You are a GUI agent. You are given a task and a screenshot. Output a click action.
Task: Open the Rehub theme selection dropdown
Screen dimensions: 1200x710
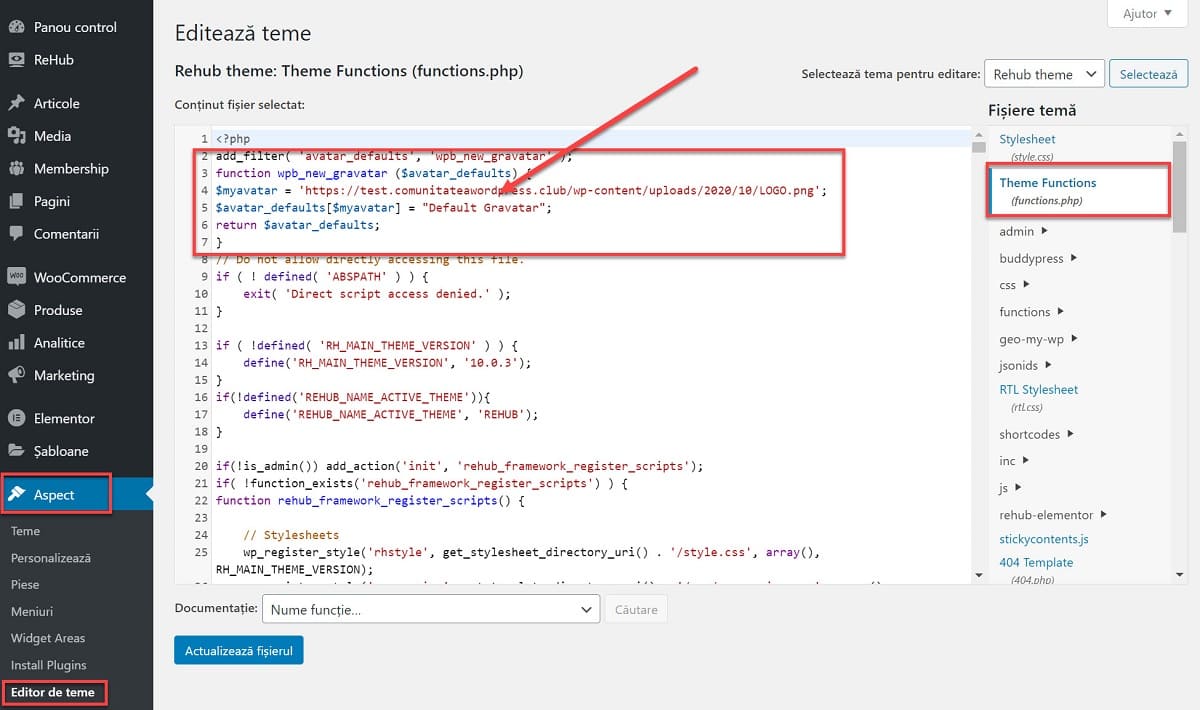point(1044,74)
